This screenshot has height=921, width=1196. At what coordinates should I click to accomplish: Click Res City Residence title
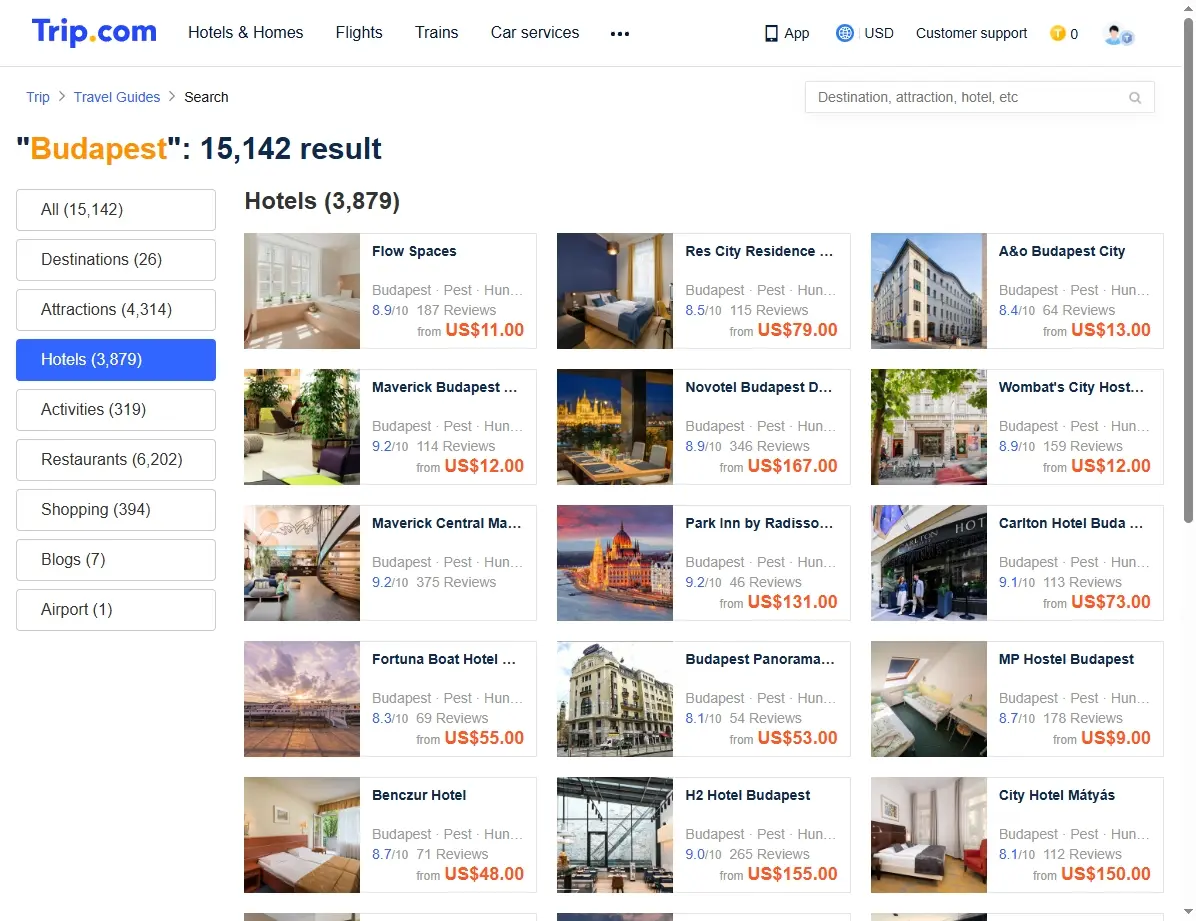[759, 251]
